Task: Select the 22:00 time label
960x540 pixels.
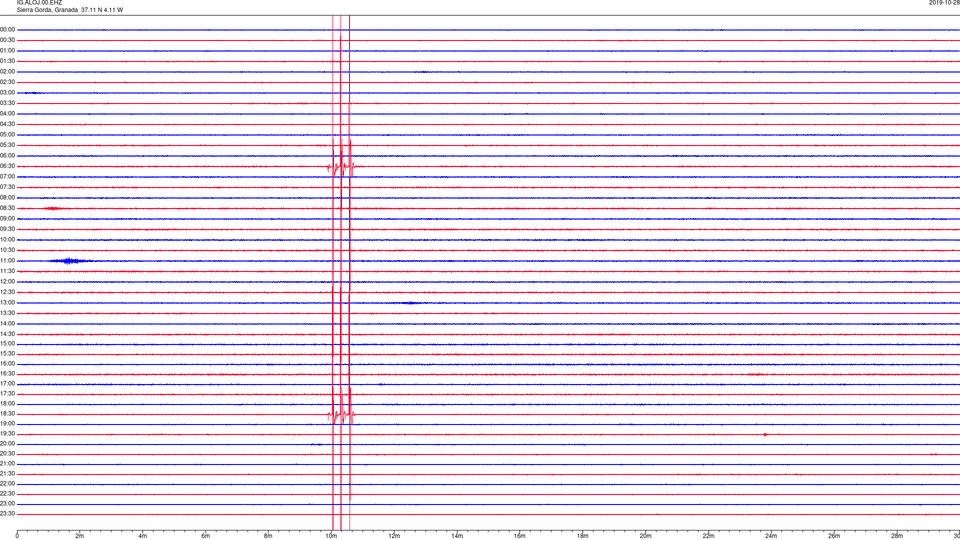Action: 7,484
